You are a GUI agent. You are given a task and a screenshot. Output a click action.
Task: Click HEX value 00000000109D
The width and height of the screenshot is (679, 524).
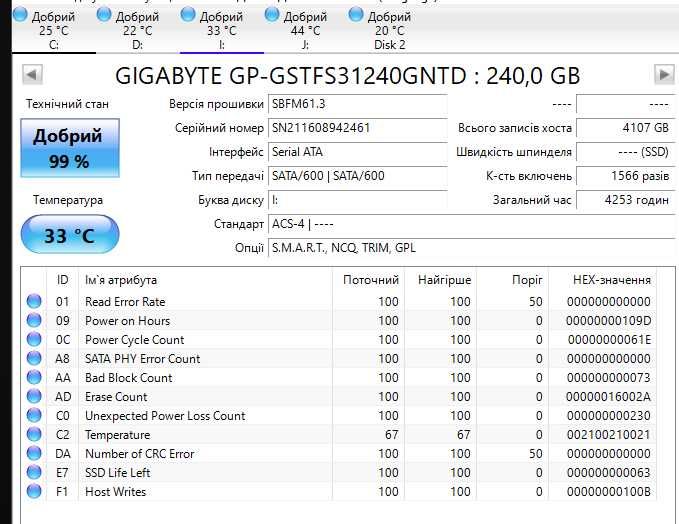coord(608,321)
